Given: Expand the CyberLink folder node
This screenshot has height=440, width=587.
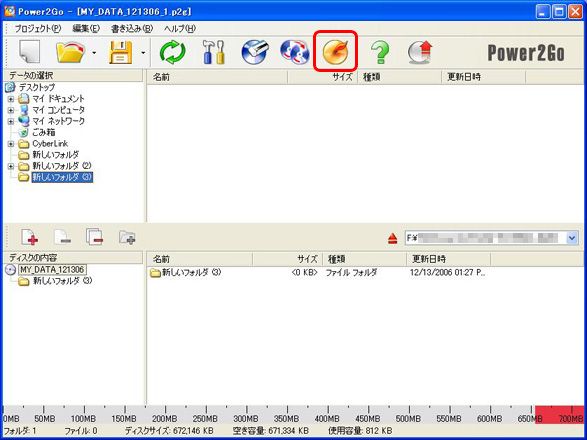Looking at the screenshot, I should tap(10, 144).
